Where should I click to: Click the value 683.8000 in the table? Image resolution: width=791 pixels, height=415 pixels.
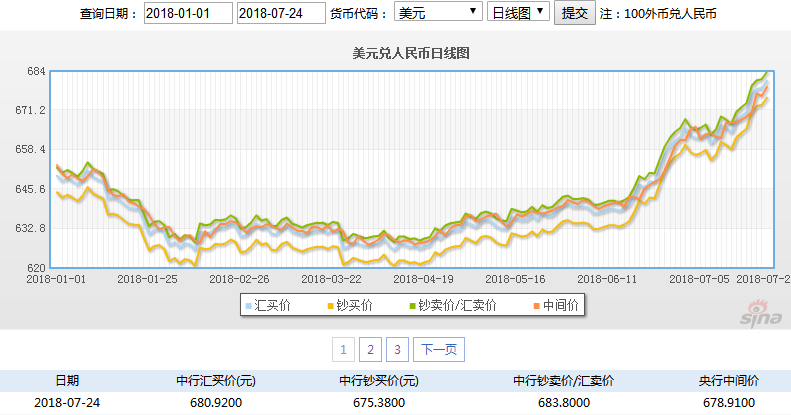point(563,403)
